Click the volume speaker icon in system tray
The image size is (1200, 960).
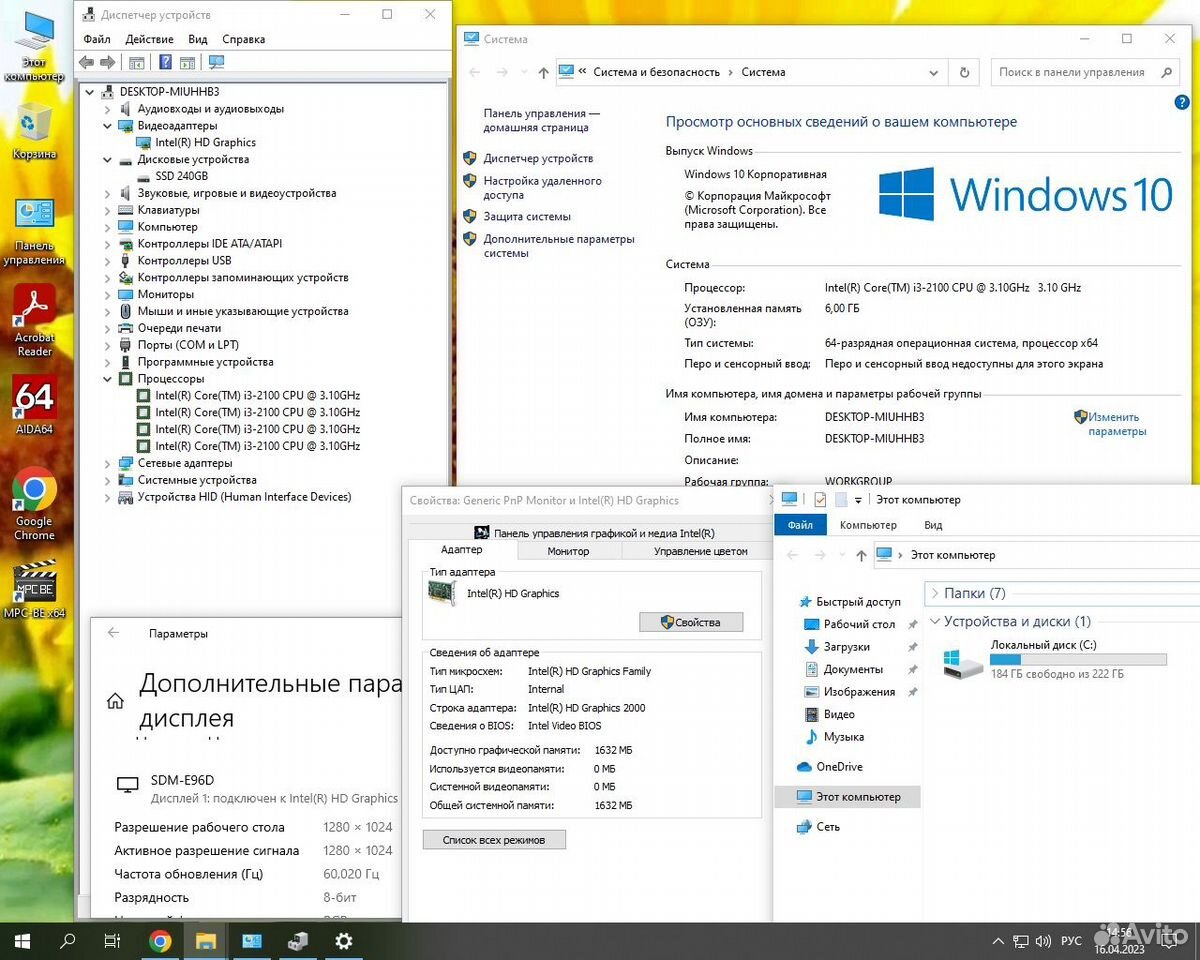(1044, 941)
